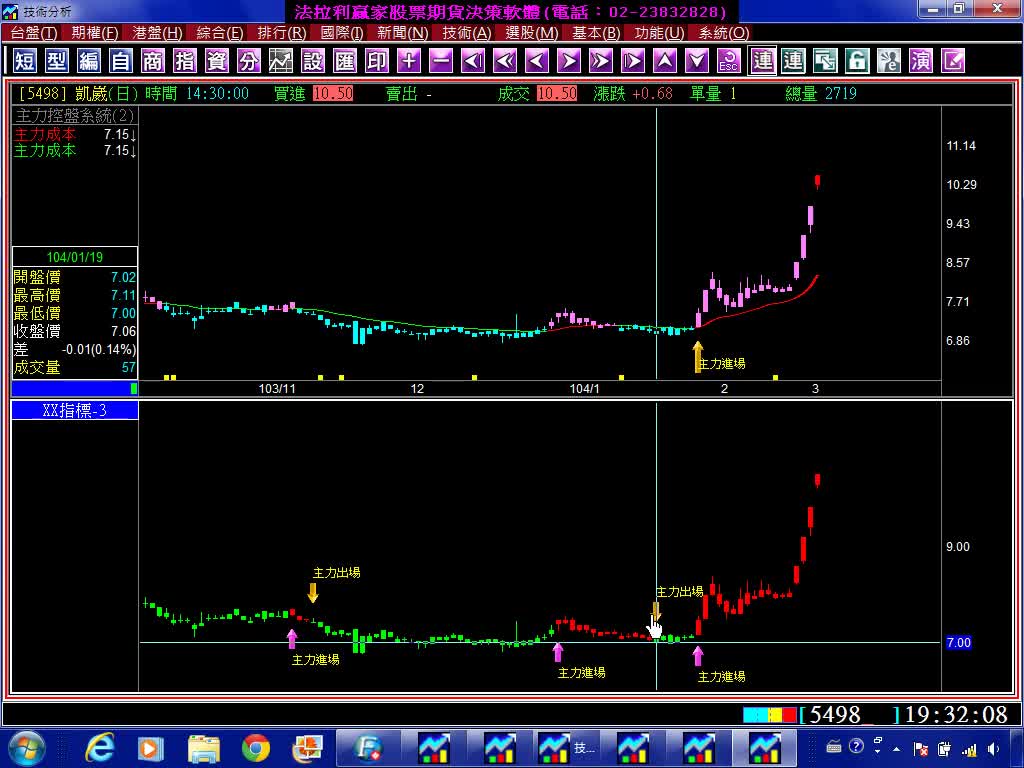Click the 設 settings toolbar icon
The width and height of the screenshot is (1024, 768).
pyautogui.click(x=313, y=61)
